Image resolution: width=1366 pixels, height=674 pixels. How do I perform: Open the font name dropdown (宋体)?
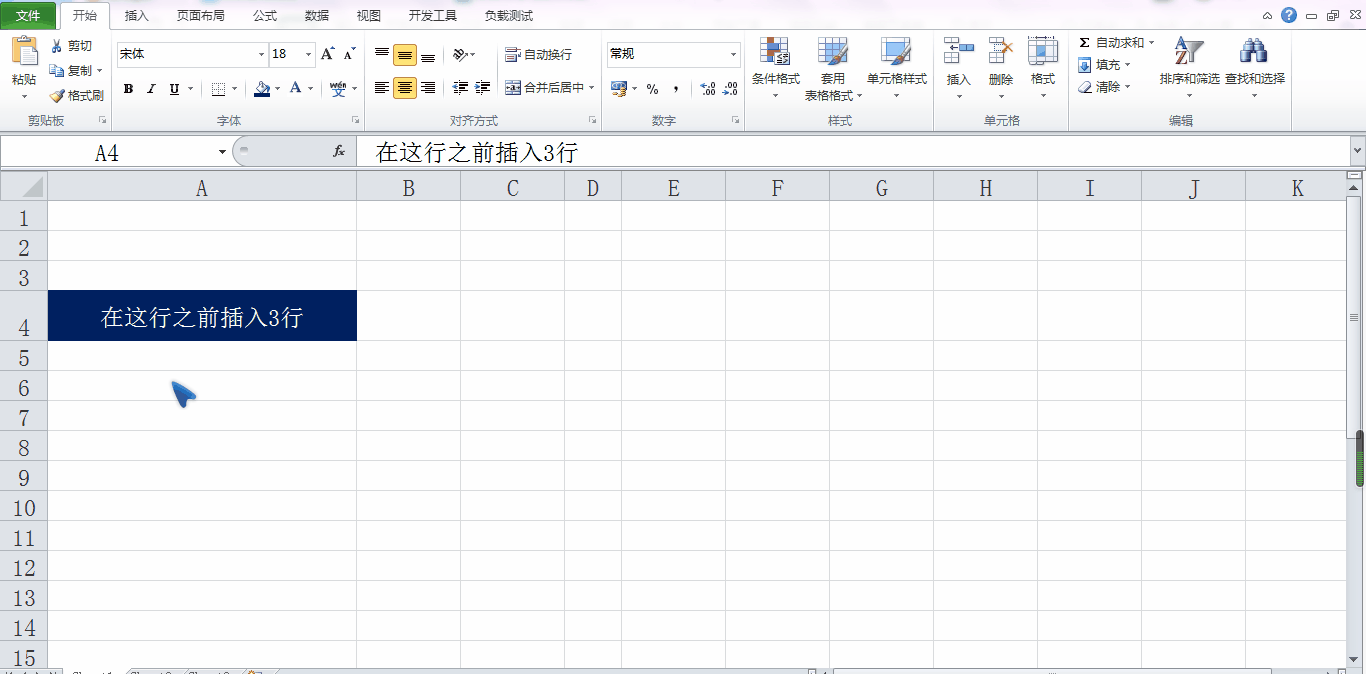tap(262, 54)
